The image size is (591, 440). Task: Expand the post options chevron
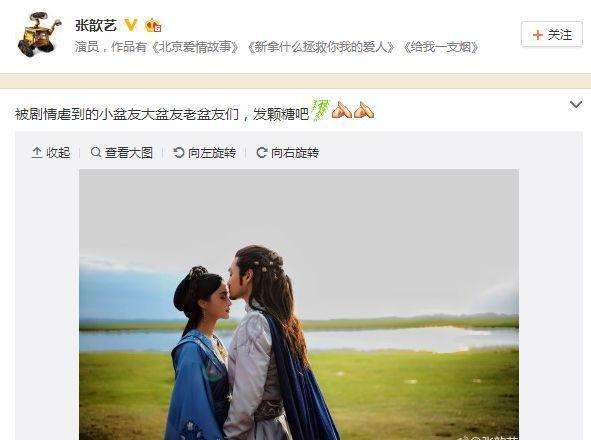(576, 104)
